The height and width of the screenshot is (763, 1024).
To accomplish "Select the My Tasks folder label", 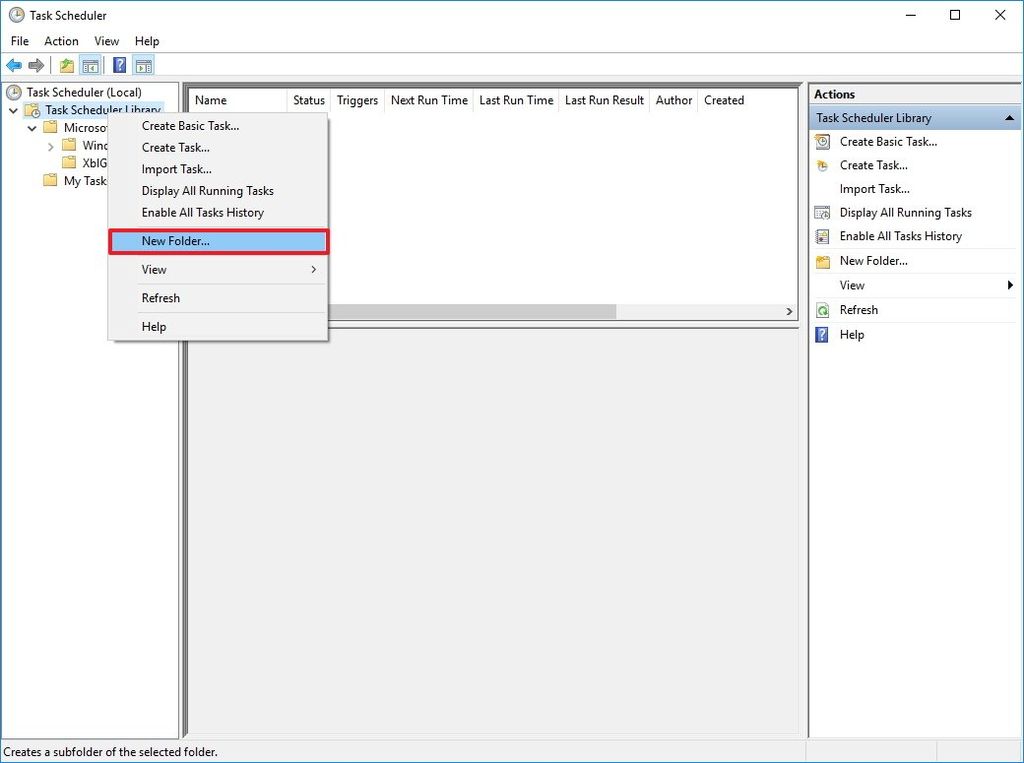I will point(85,180).
